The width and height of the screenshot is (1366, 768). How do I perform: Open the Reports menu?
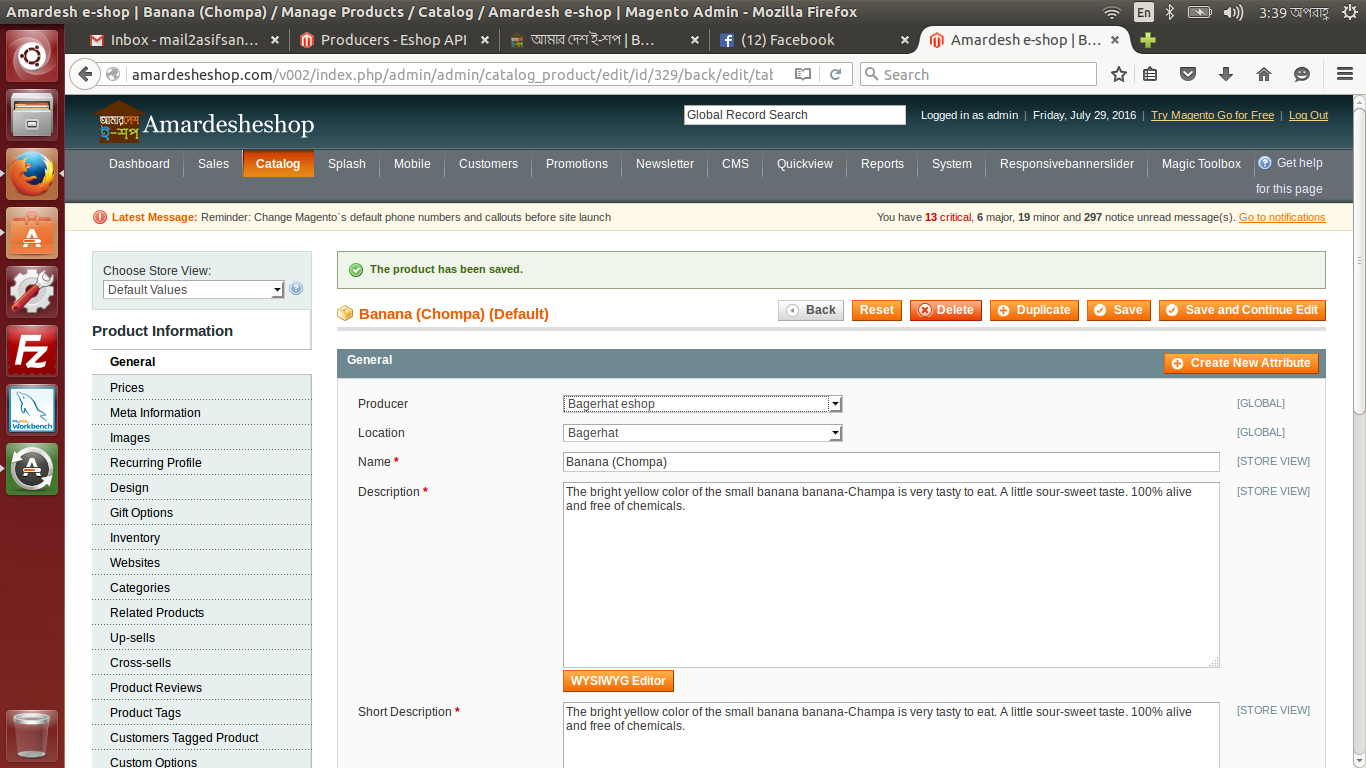tap(882, 164)
